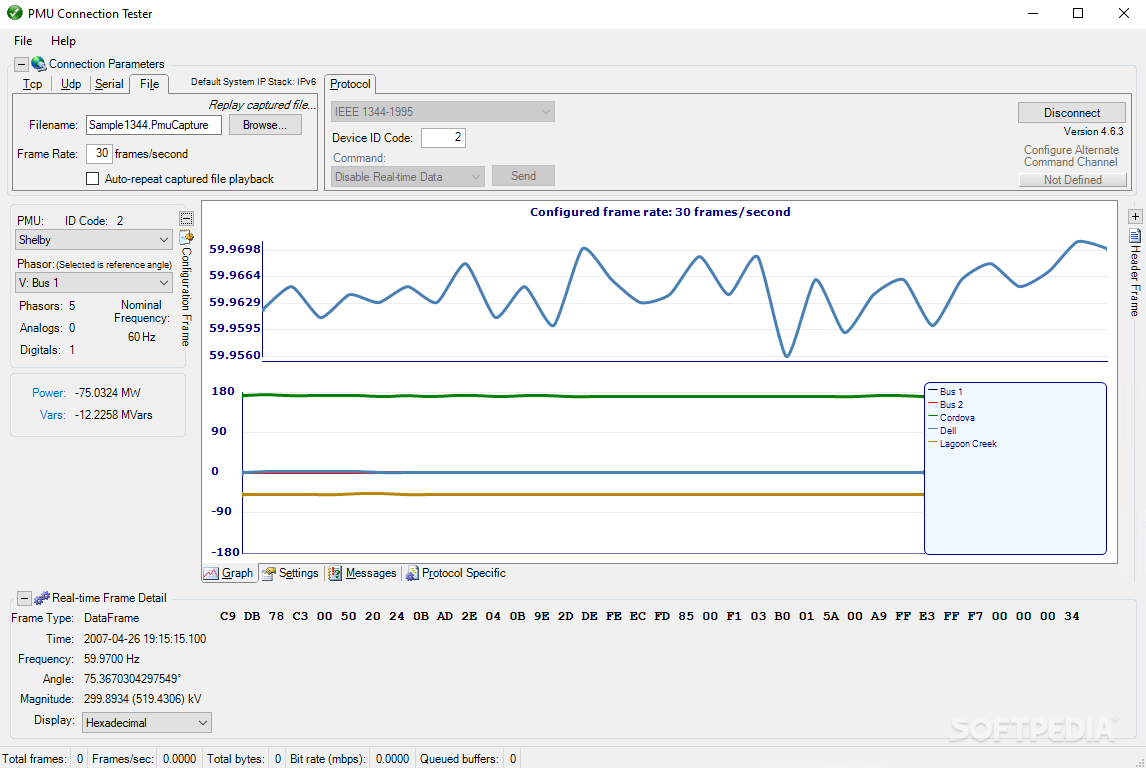Click Configure Alternate Command Channel

1071,156
